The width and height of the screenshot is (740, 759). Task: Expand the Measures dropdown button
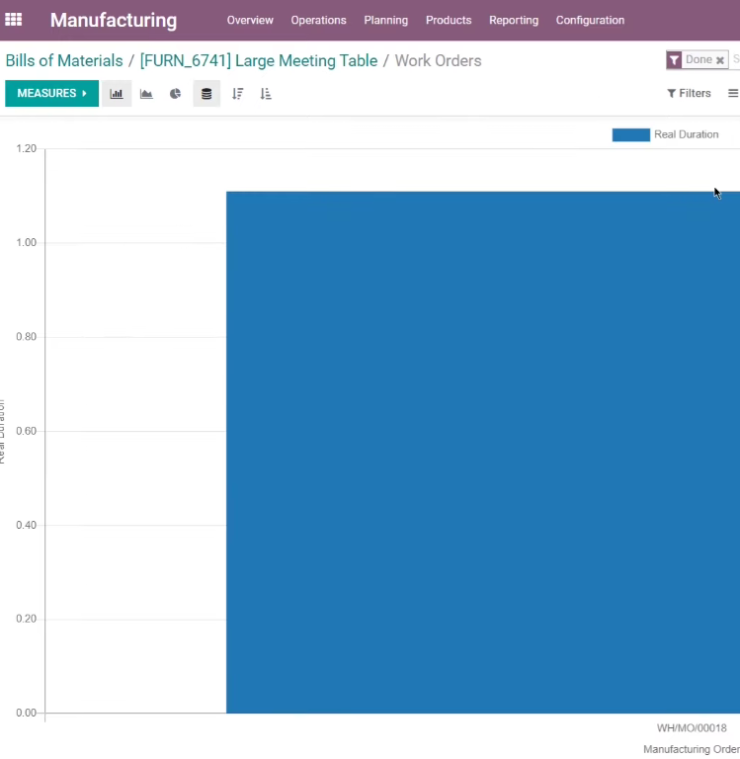click(x=52, y=93)
